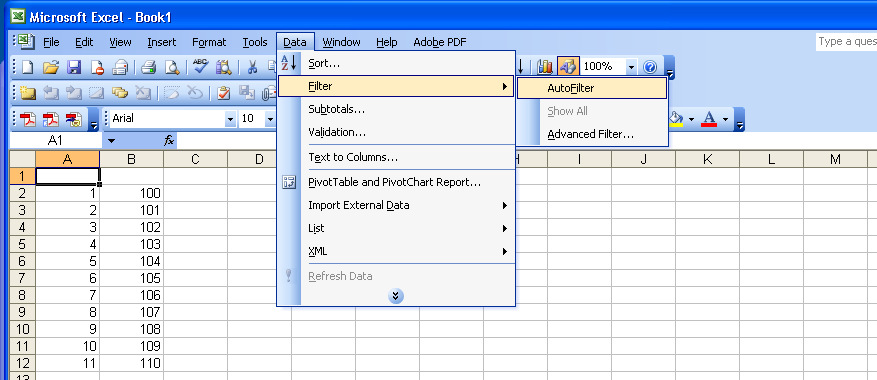The height and width of the screenshot is (380, 877).
Task: Save the workbook with floppy disk icon
Action: point(74,67)
